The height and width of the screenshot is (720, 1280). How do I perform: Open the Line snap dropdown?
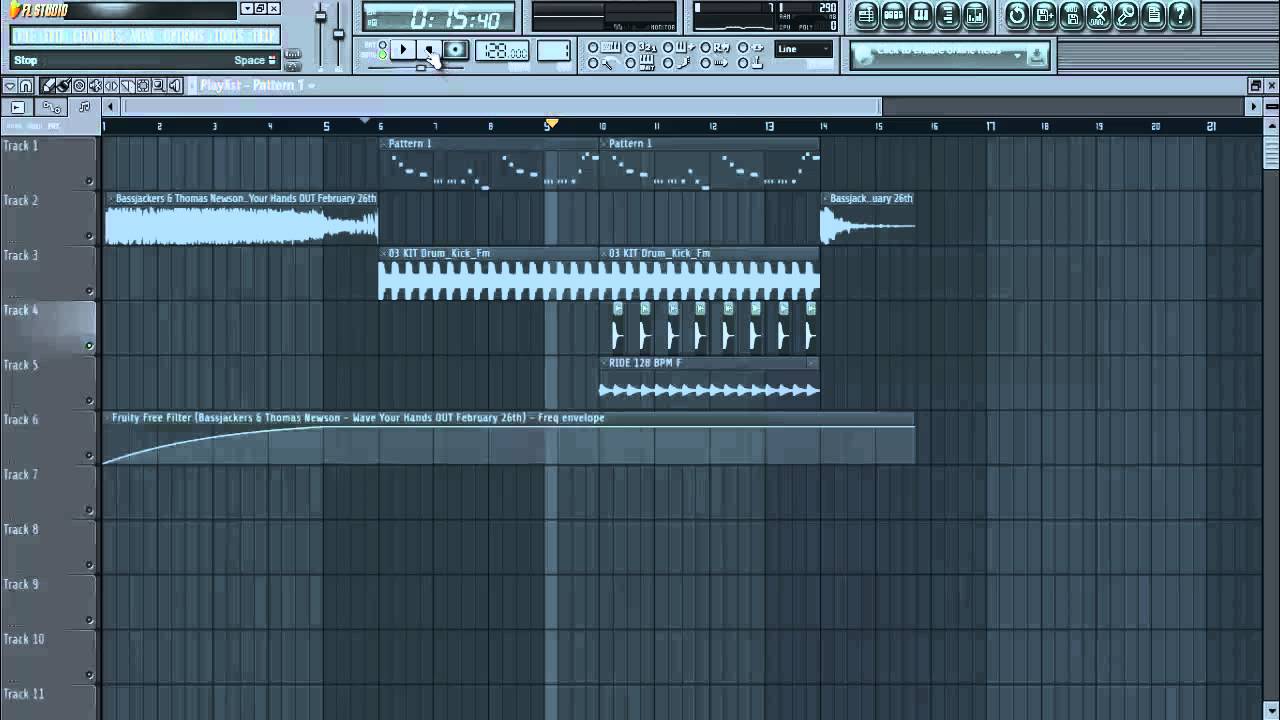(x=803, y=49)
